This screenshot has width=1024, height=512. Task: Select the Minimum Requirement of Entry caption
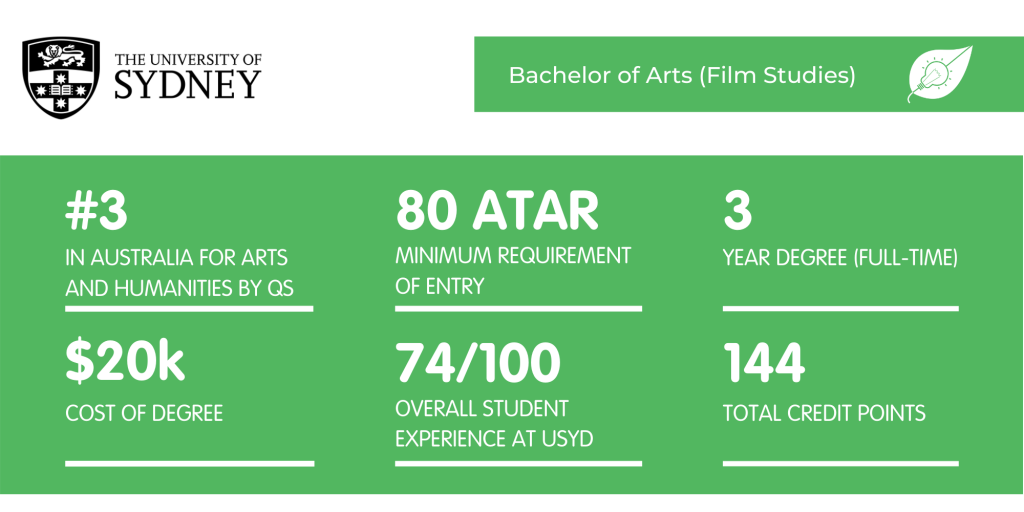[512, 270]
